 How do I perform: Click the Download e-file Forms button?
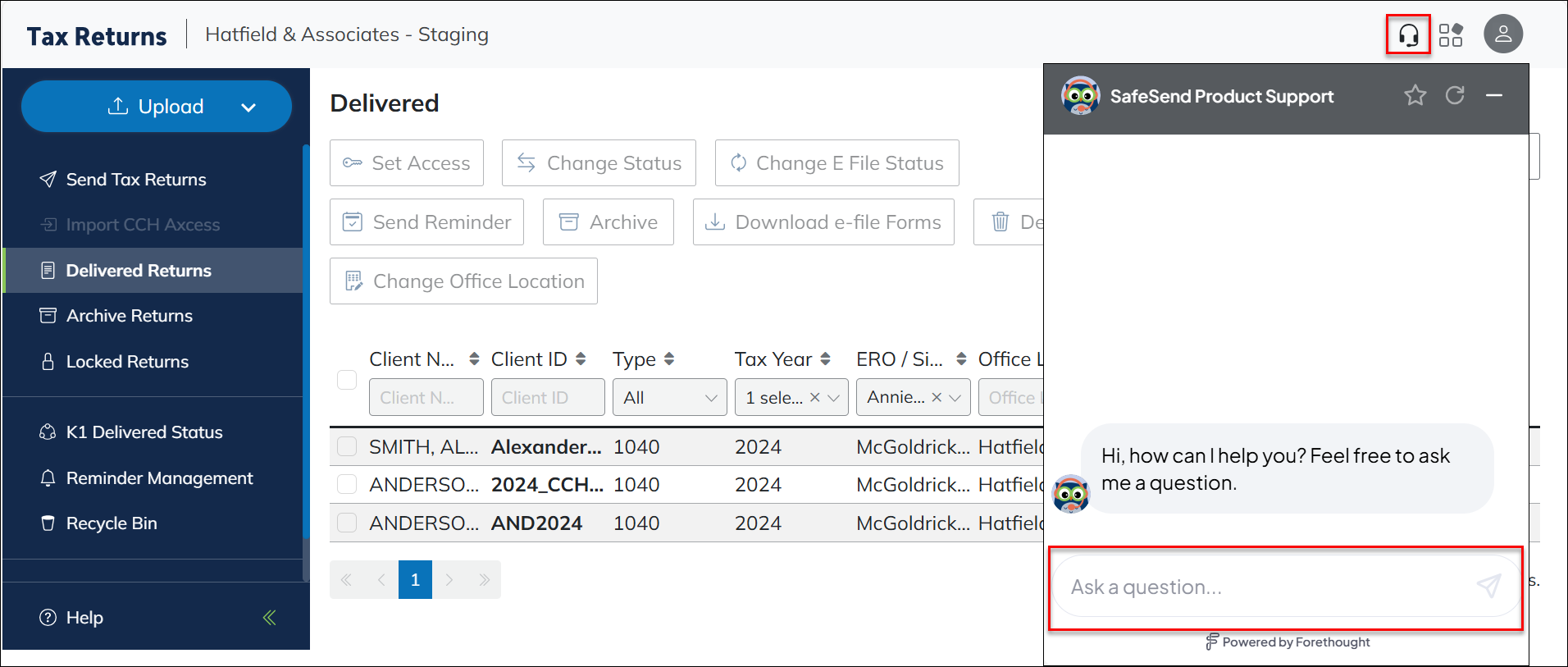tap(823, 222)
